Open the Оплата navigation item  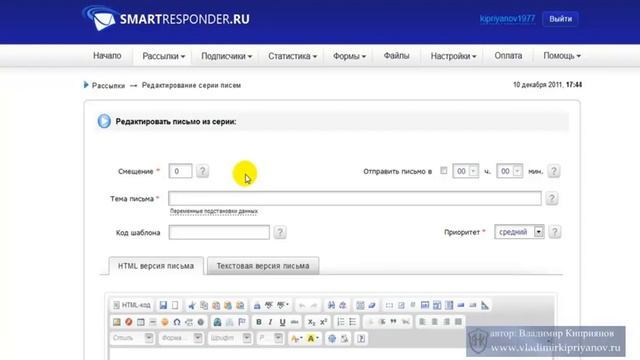[x=508, y=56]
